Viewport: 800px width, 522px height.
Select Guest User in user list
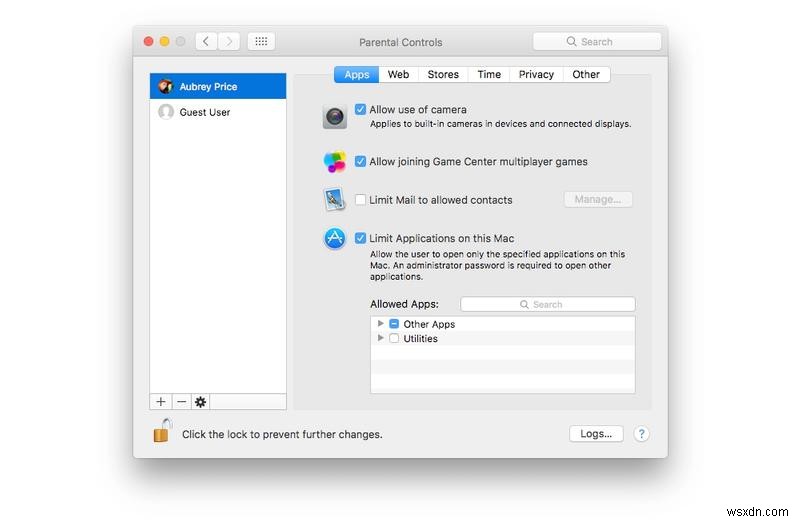coord(218,112)
